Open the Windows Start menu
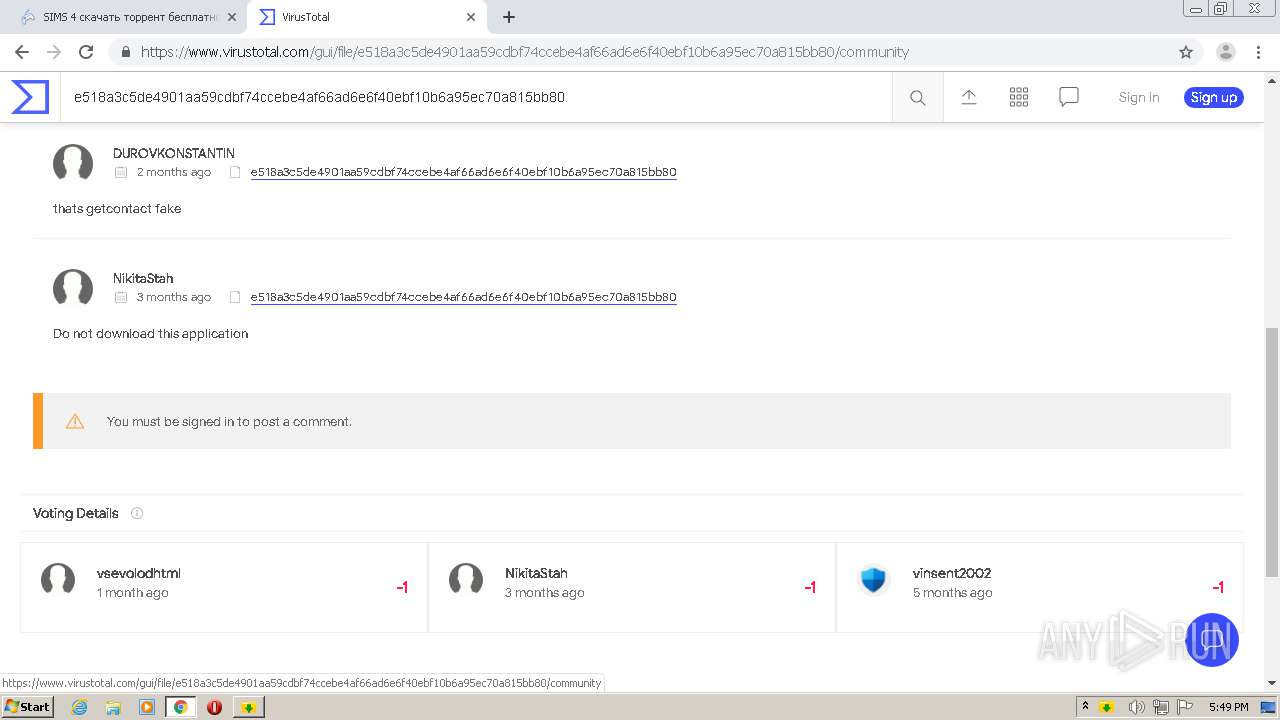Screen dimensions: 1280x720 click(x=27, y=706)
